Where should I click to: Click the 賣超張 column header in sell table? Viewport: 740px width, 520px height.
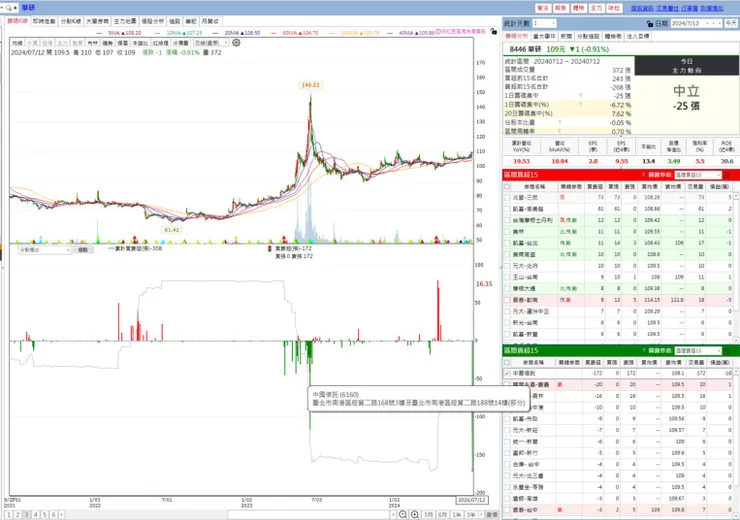pyautogui.click(x=593, y=362)
